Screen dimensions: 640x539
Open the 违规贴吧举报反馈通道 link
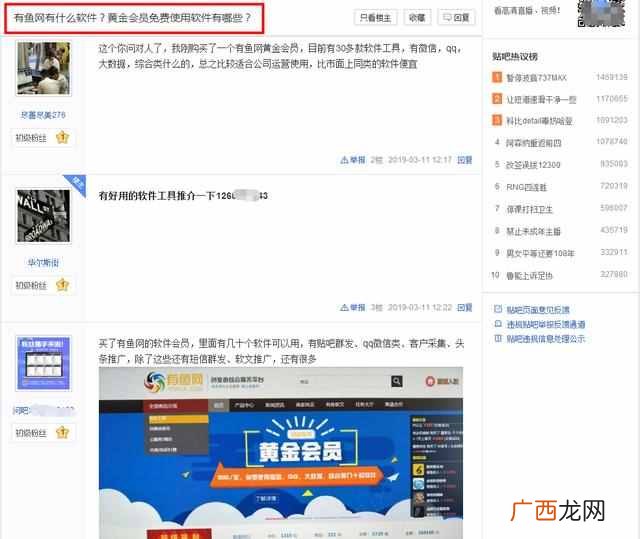click(546, 324)
